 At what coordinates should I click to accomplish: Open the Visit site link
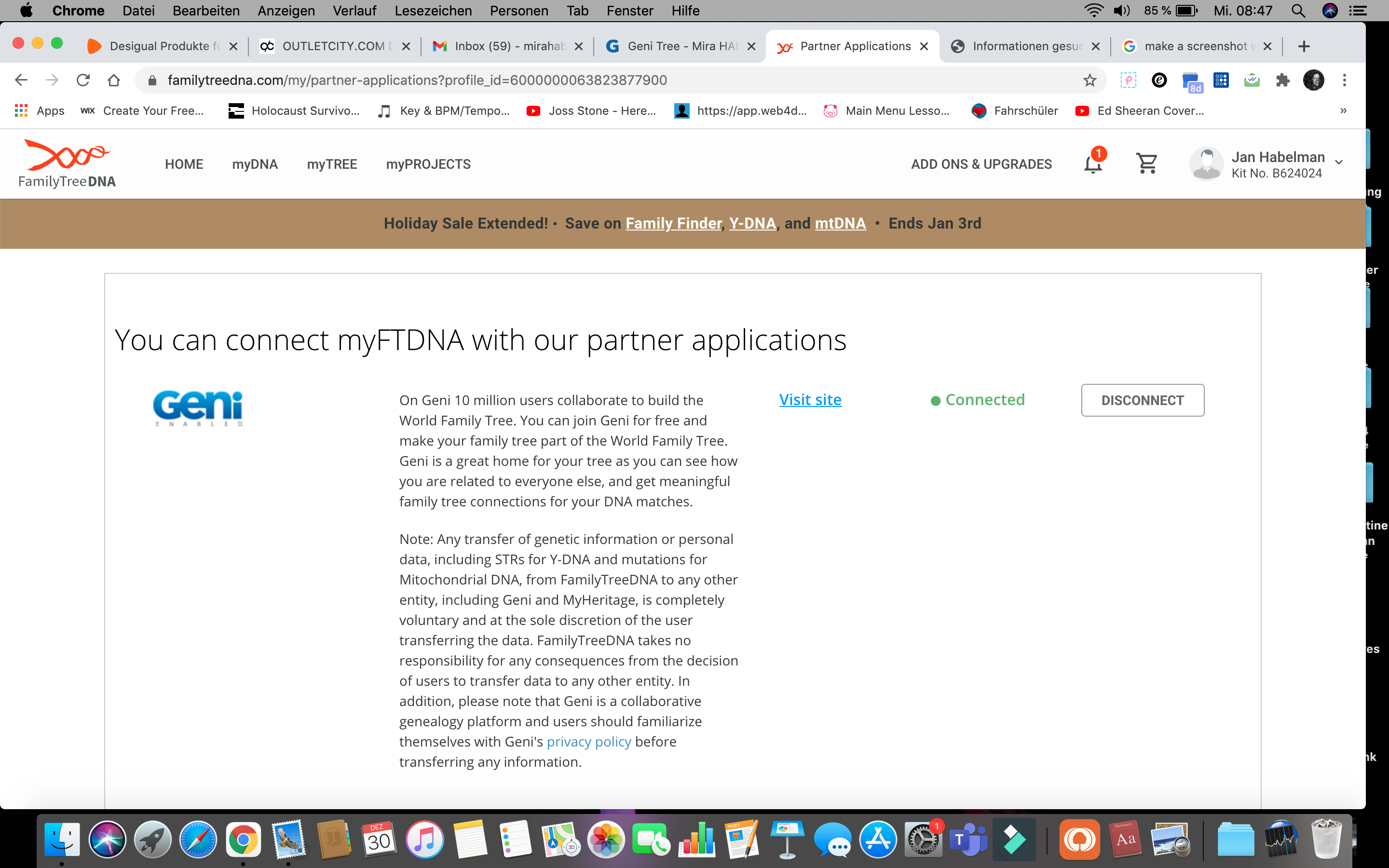[810, 400]
